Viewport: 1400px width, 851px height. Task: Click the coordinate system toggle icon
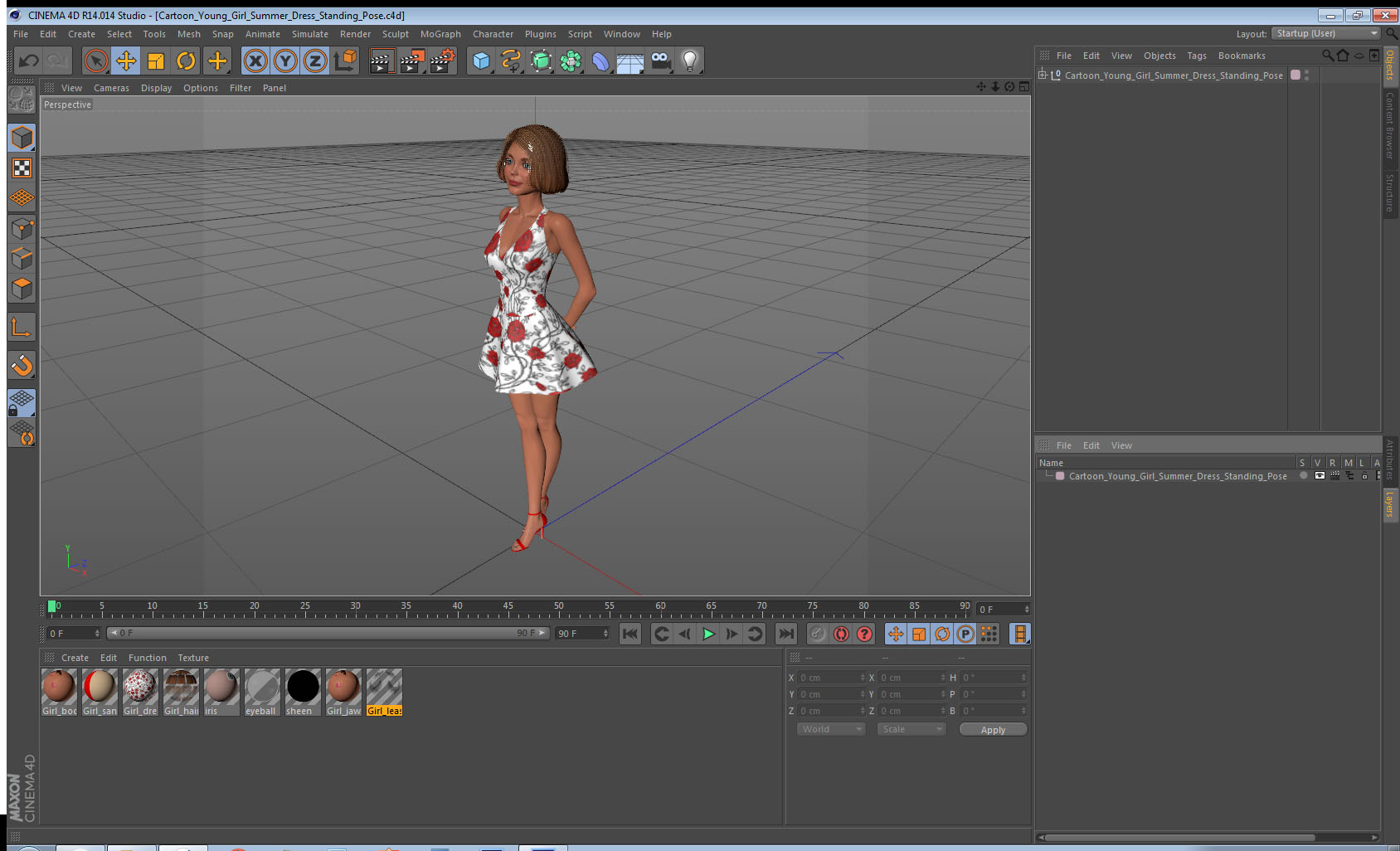click(x=345, y=61)
